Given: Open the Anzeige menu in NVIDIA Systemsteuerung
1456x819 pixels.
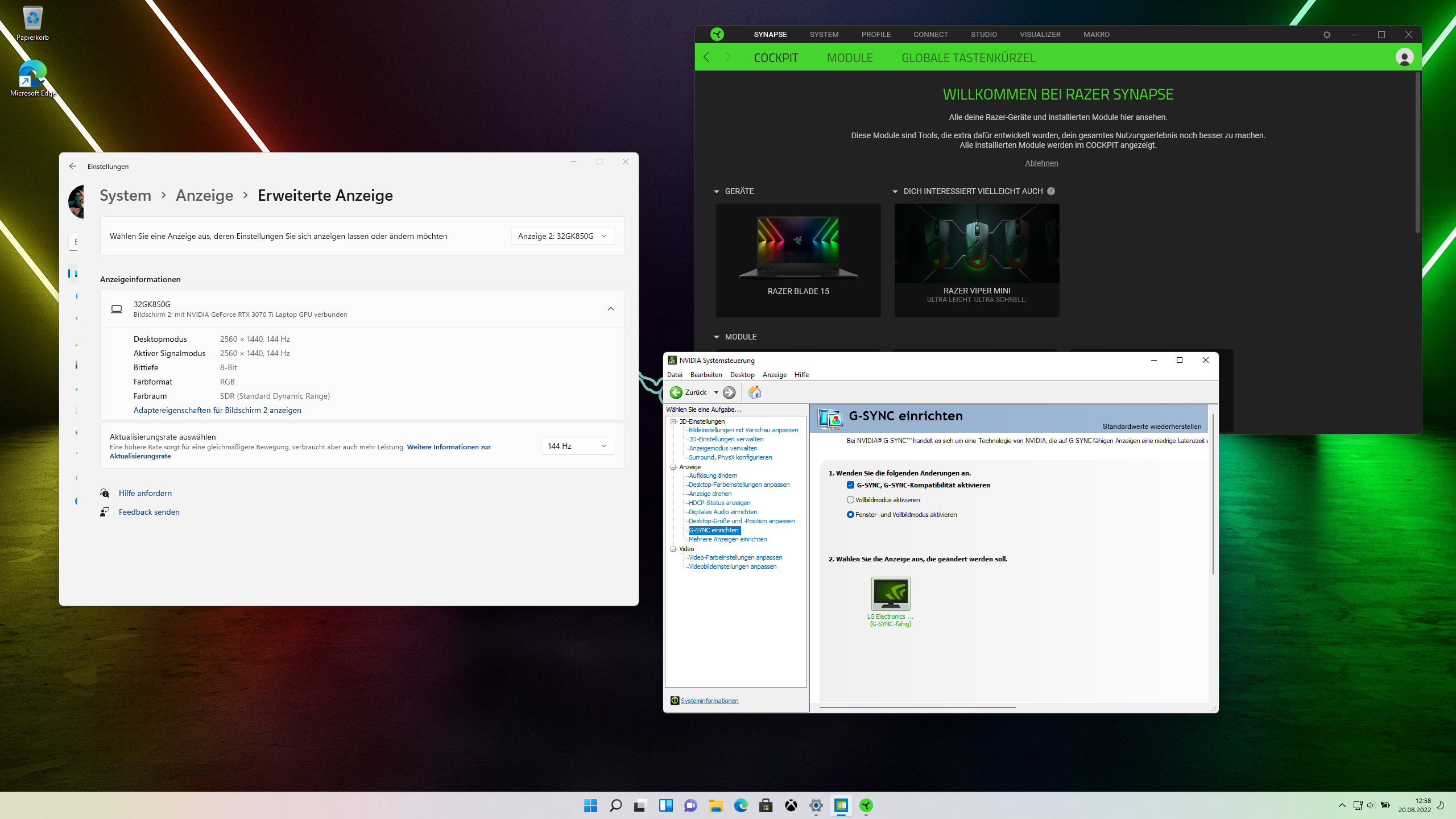Looking at the screenshot, I should point(774,375).
